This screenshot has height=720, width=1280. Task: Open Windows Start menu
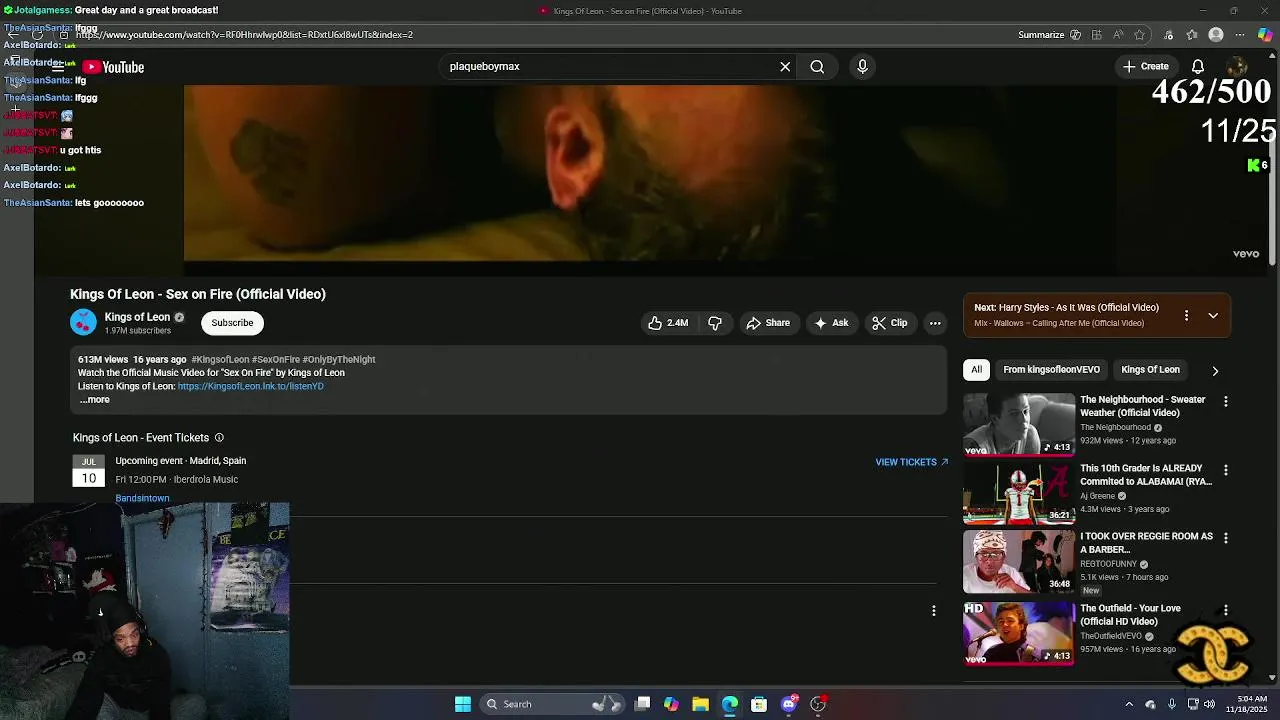(x=463, y=704)
